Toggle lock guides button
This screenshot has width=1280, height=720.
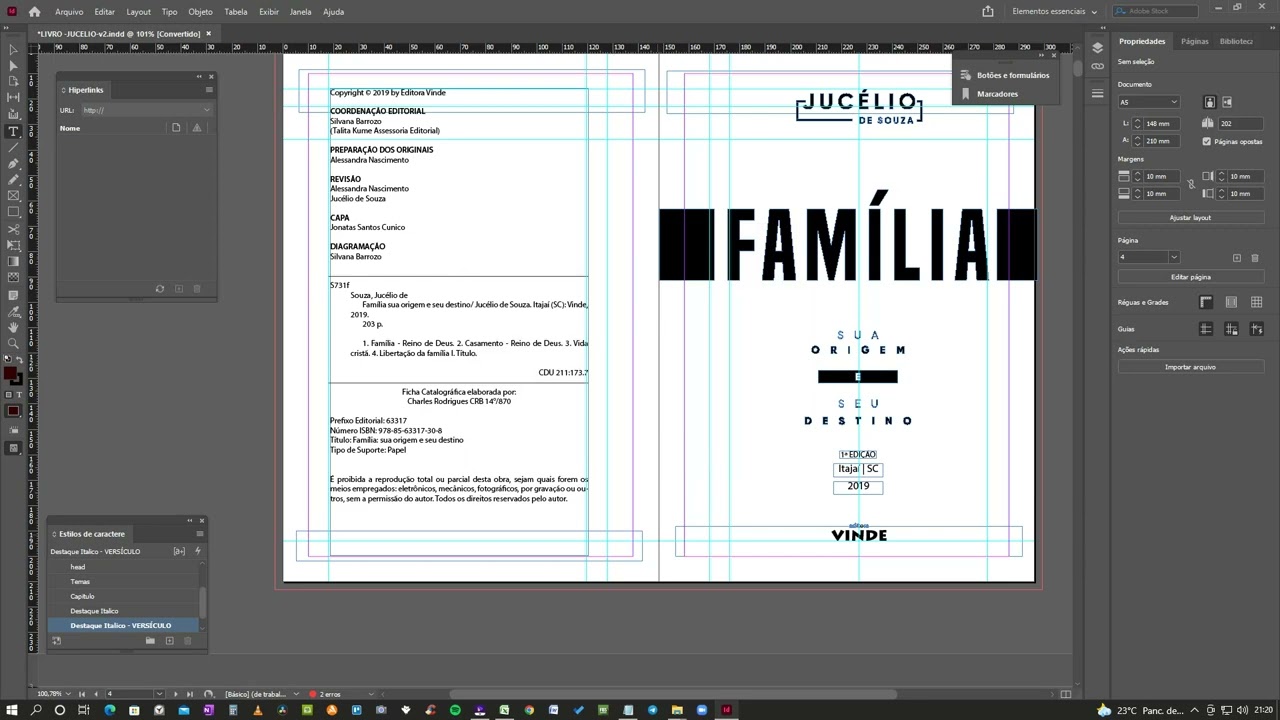click(1231, 329)
